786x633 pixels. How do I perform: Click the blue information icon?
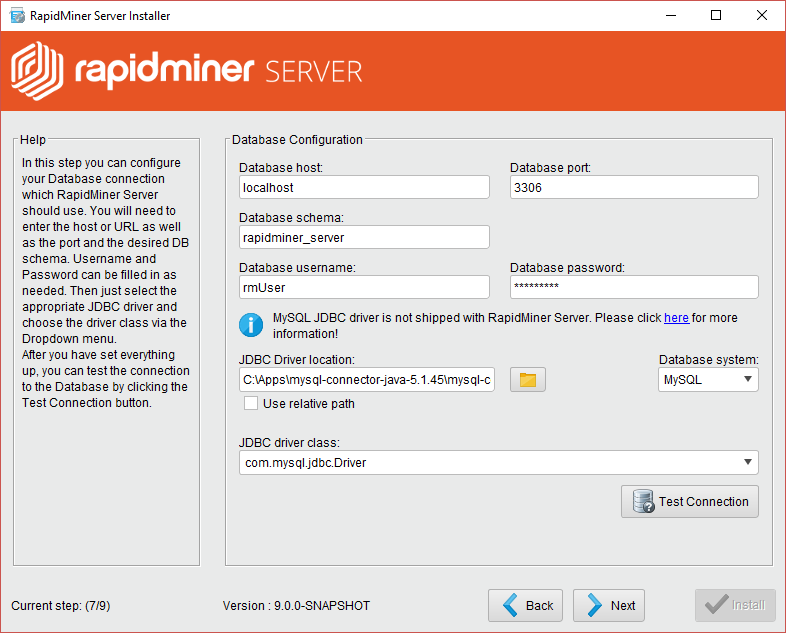(x=250, y=325)
